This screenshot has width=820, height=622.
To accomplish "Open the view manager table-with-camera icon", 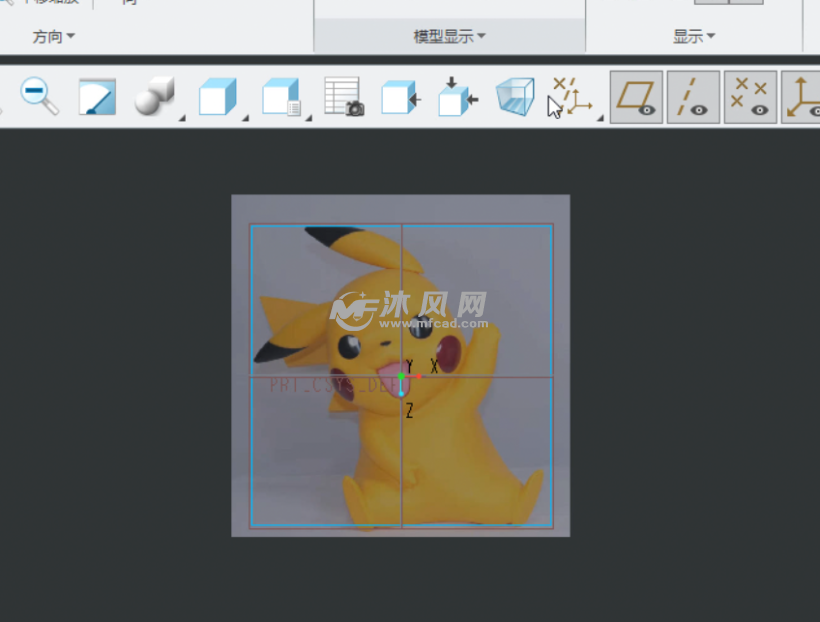I will [x=344, y=97].
